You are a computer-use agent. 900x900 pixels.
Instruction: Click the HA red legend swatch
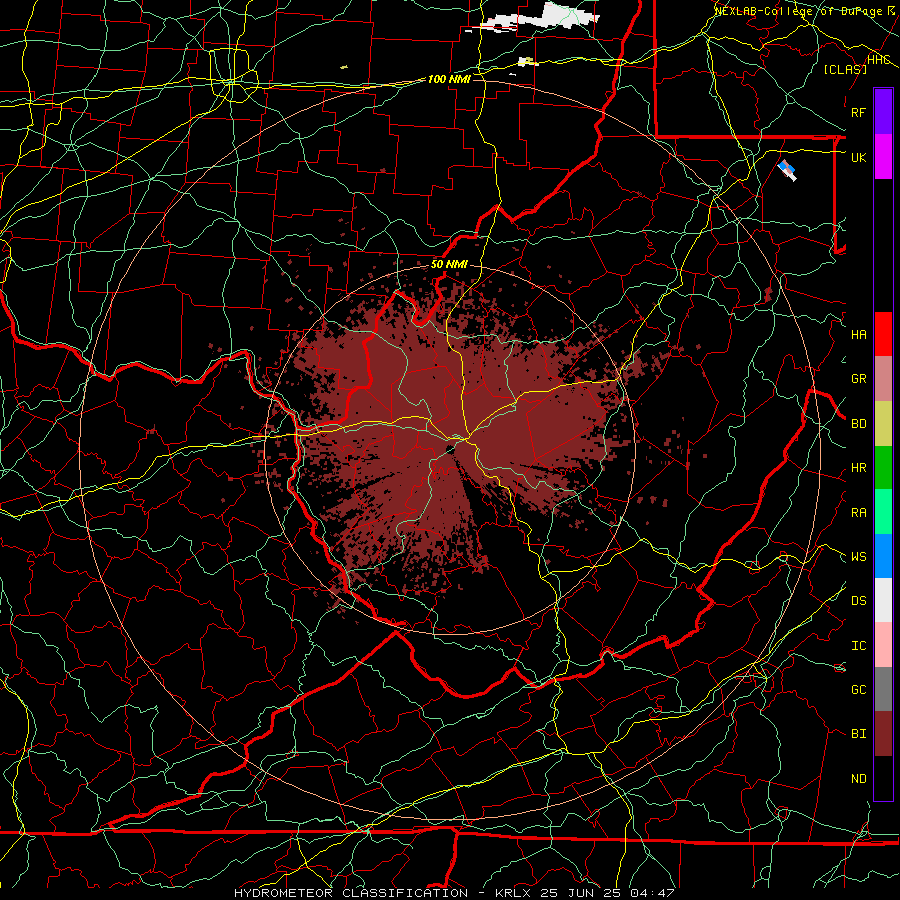tap(883, 334)
